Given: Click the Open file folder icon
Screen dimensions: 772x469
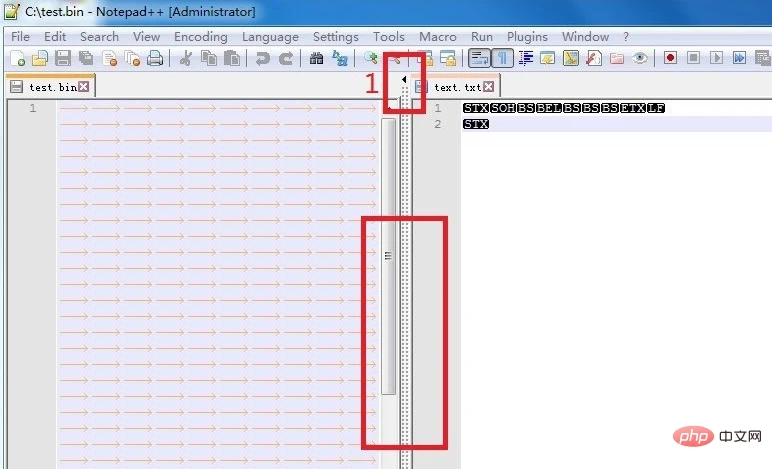Looking at the screenshot, I should click(40, 58).
